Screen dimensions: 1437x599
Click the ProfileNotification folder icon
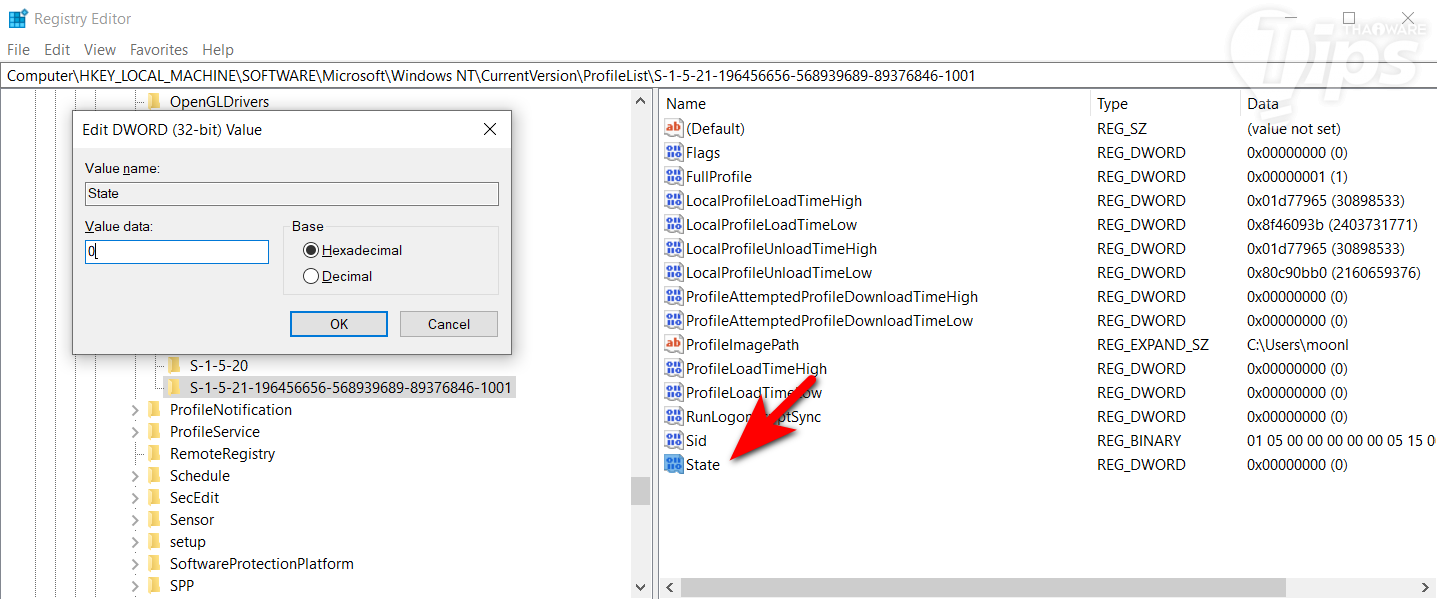[x=154, y=409]
